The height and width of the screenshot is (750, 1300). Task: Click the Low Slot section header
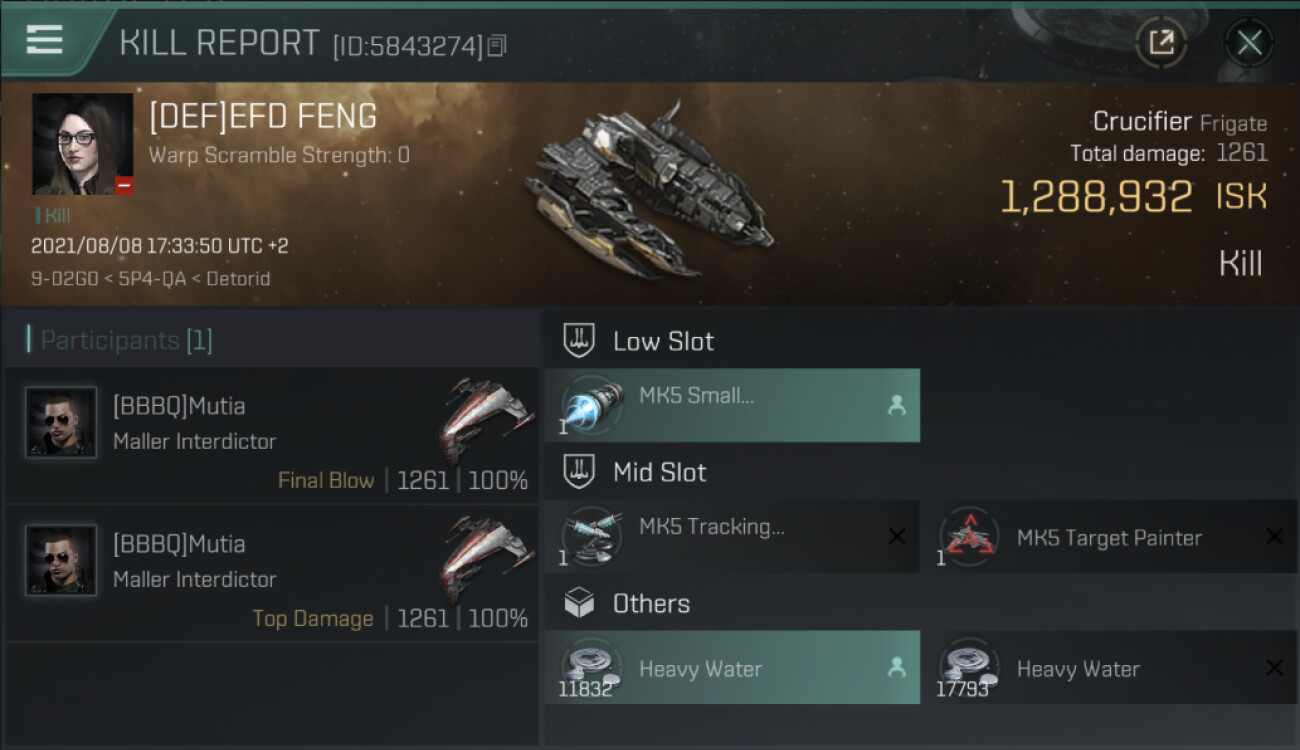tap(663, 341)
